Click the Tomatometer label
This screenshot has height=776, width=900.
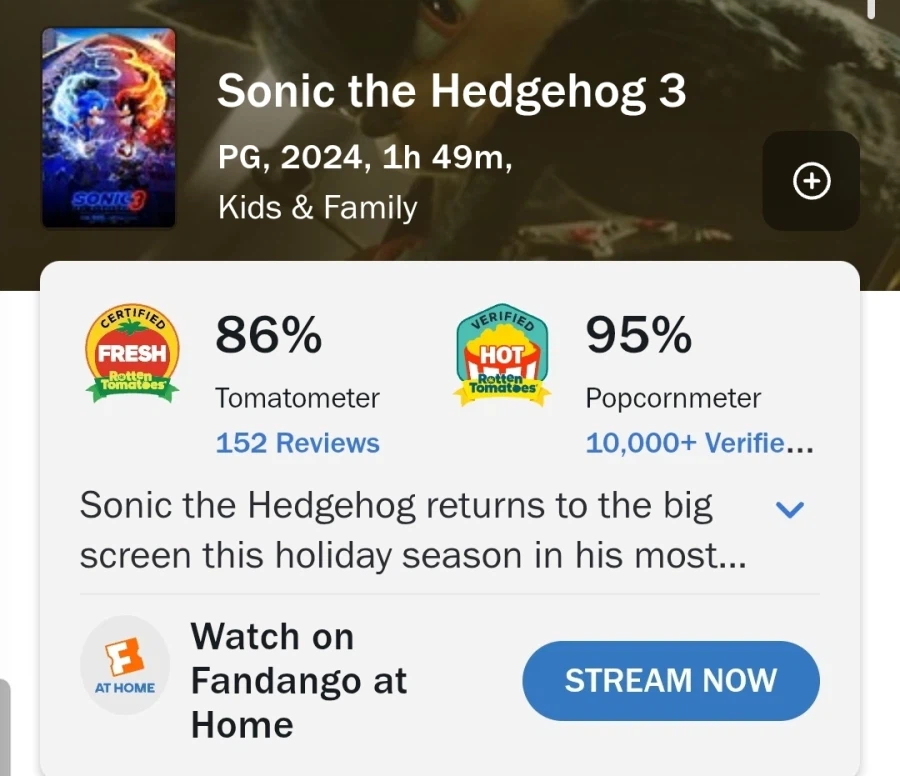(297, 398)
